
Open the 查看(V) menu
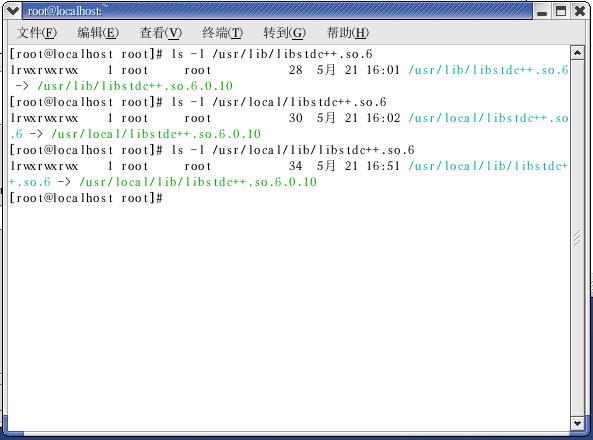coord(161,33)
